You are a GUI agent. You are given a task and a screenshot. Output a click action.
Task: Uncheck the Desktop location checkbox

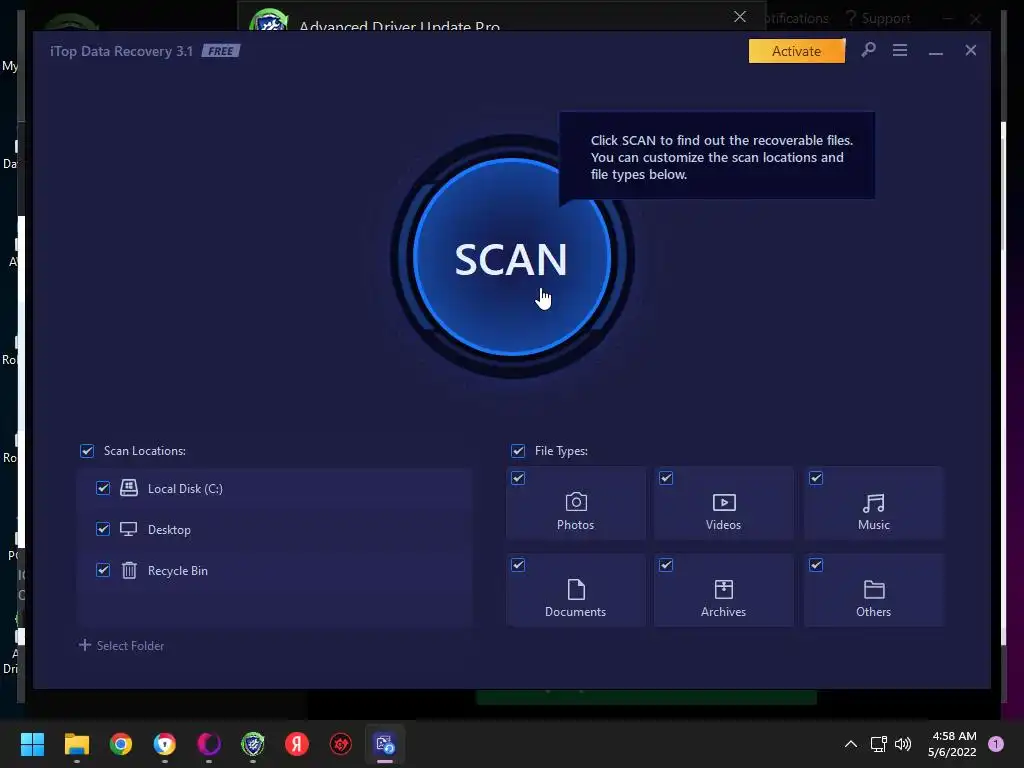[103, 529]
